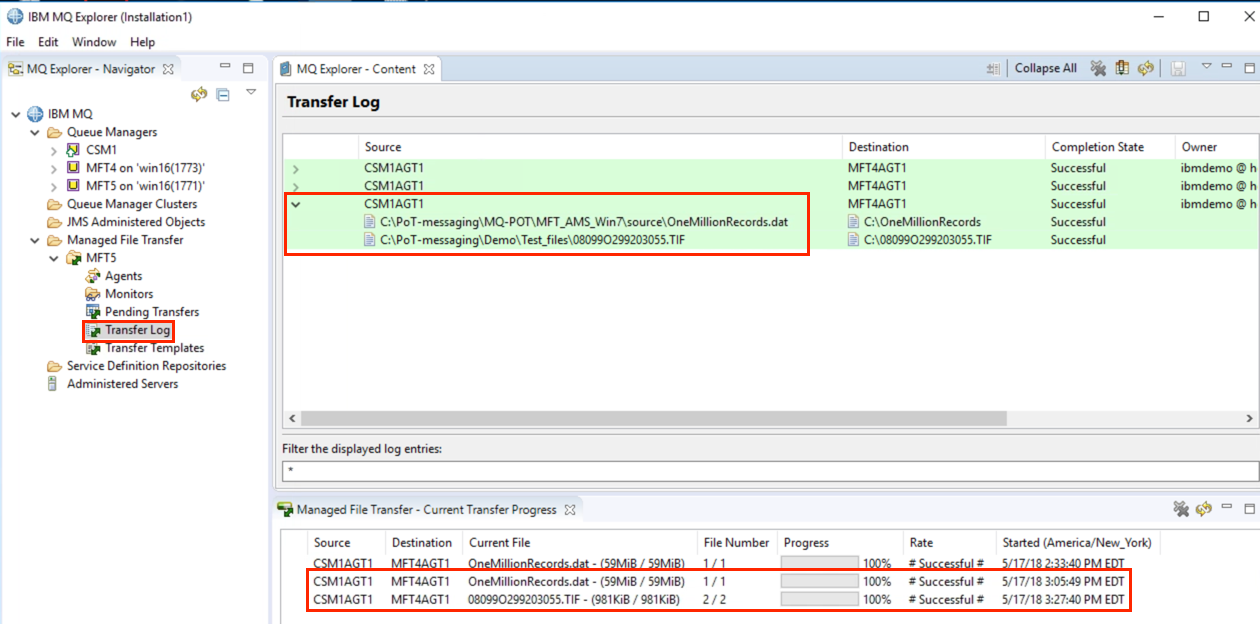Expand the second CSM1AGT1 transfer log row
The image size is (1260, 624).
(x=295, y=187)
